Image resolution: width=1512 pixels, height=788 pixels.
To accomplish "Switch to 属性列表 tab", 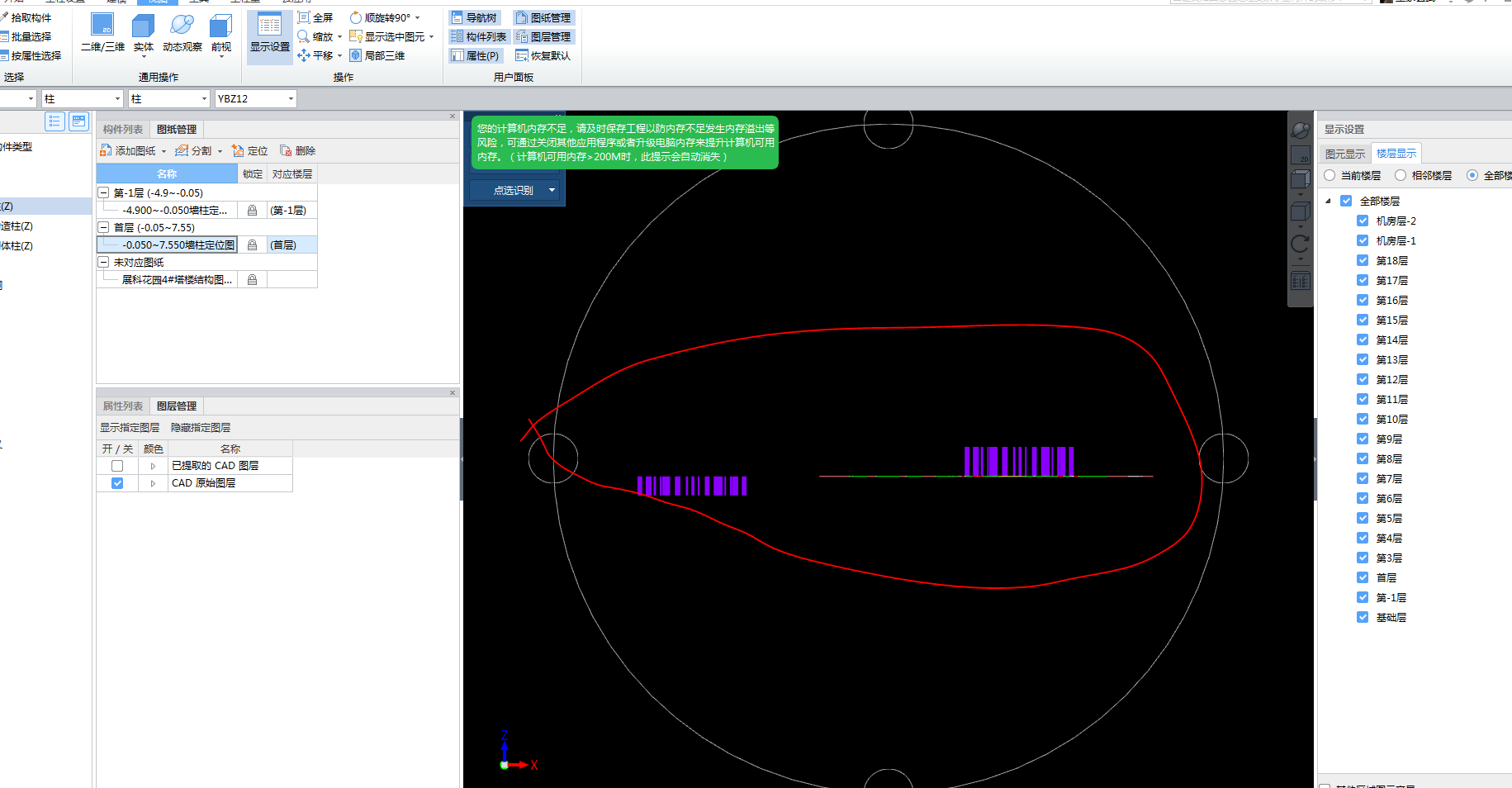I will coord(123,406).
